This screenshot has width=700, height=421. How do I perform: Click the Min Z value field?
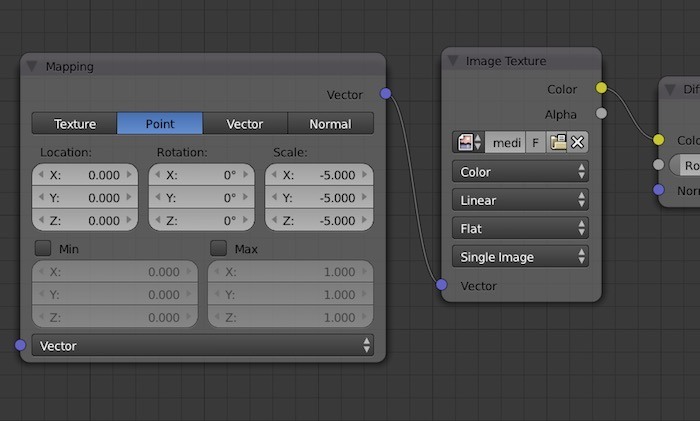pos(115,317)
